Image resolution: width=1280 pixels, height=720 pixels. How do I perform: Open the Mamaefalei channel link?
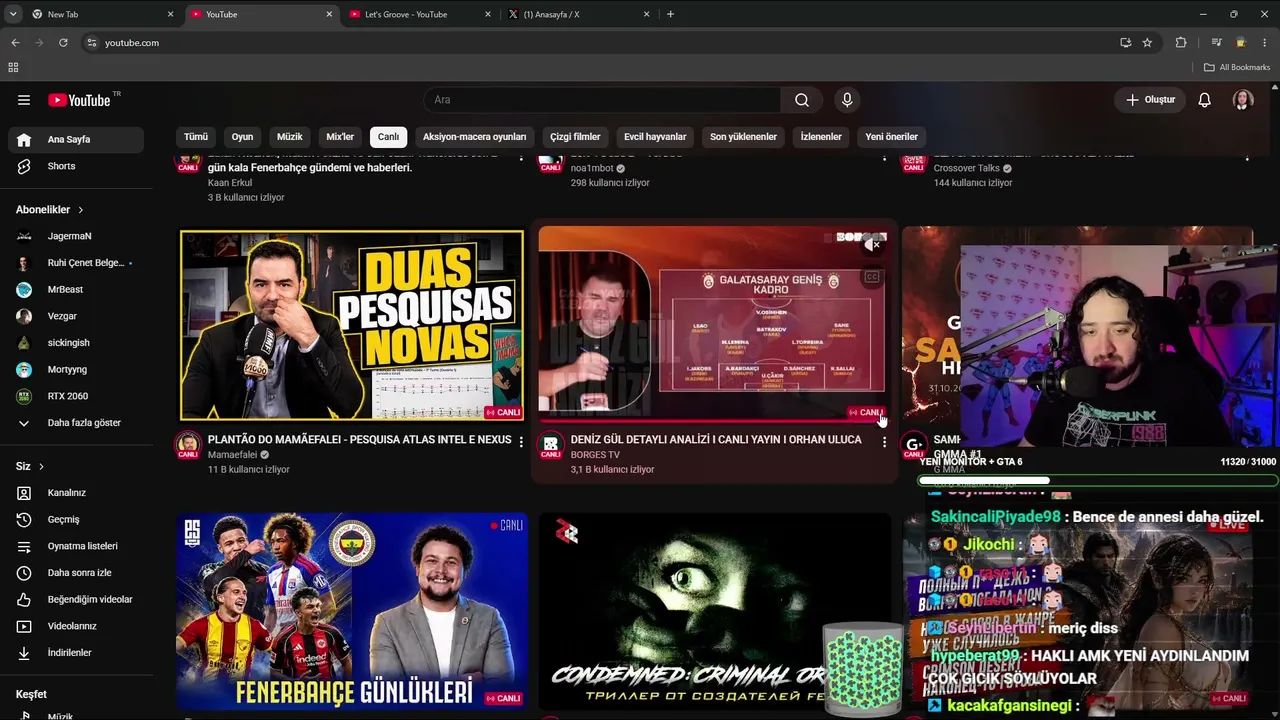(x=232, y=455)
